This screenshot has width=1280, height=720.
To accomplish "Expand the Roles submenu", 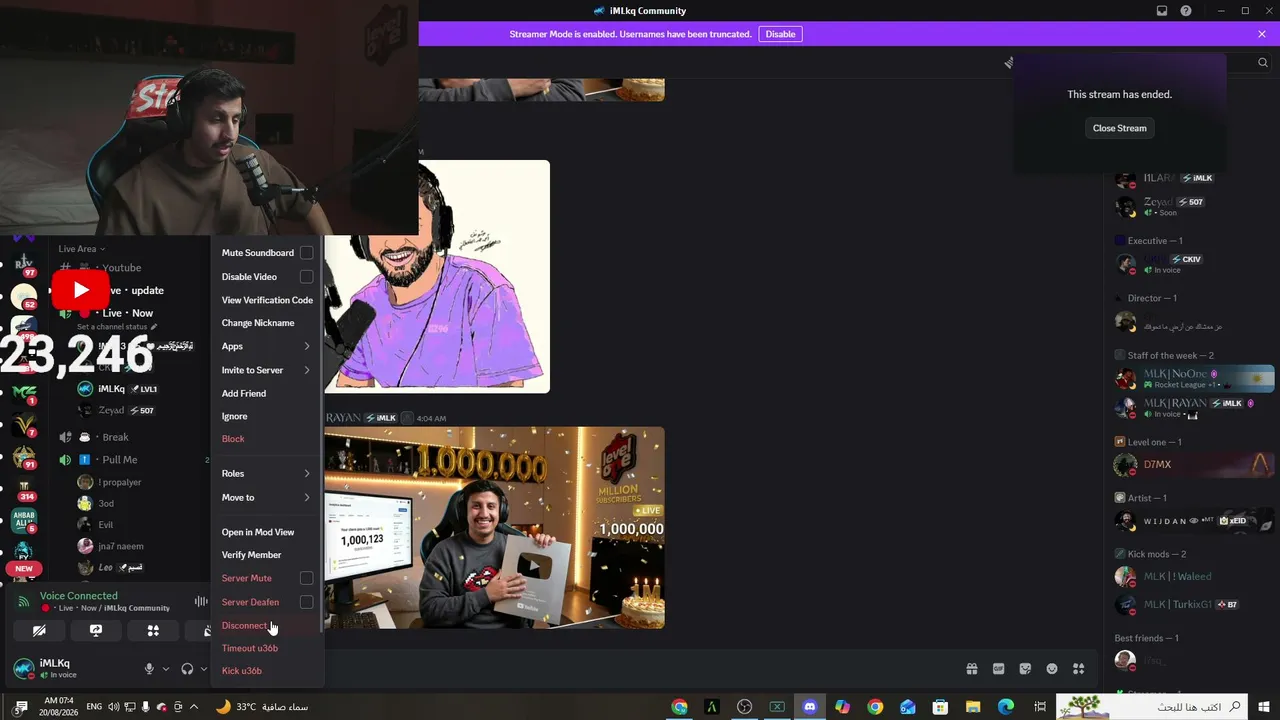I will (267, 473).
